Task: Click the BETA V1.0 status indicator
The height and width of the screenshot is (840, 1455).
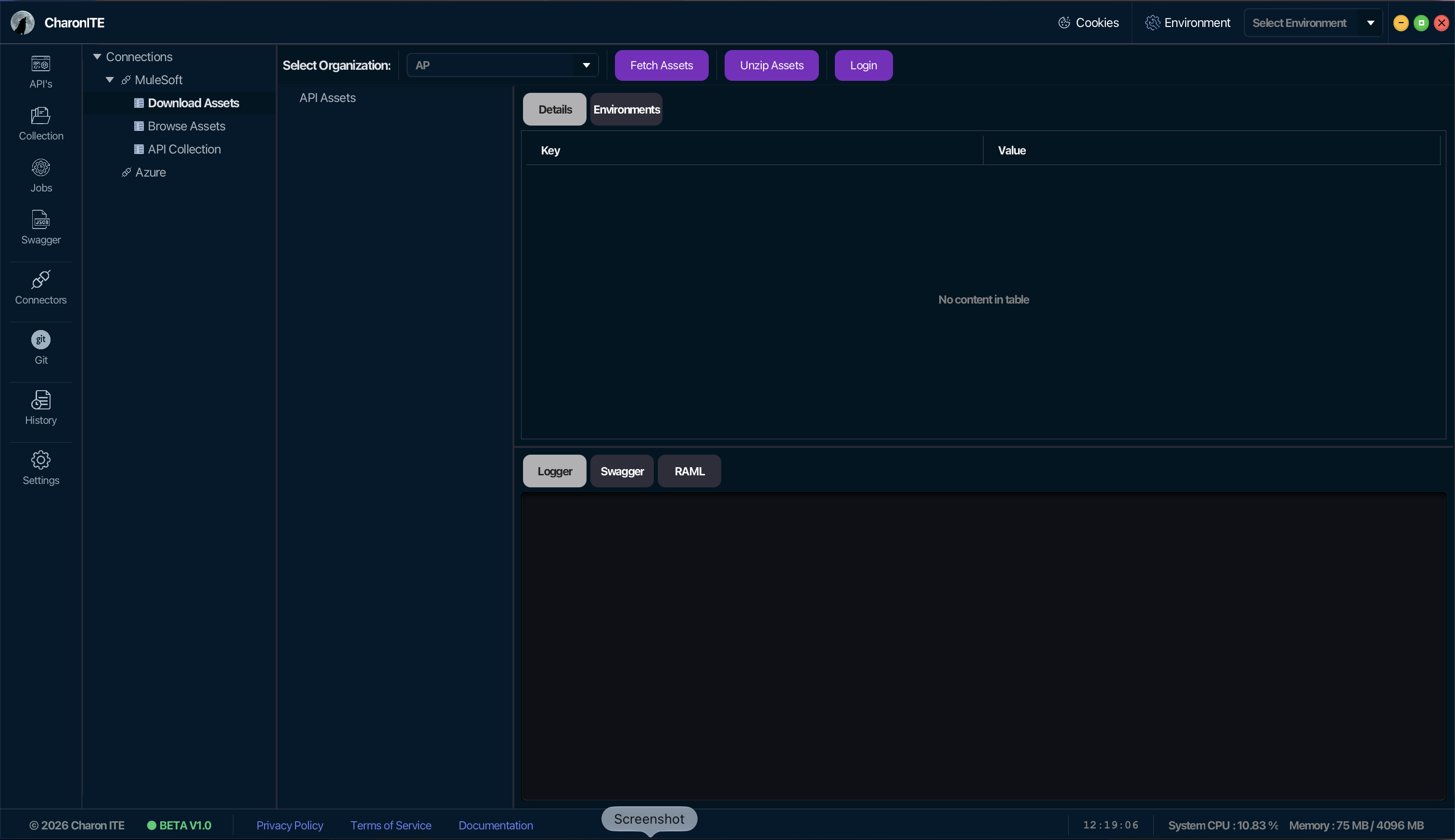Action: (x=179, y=825)
